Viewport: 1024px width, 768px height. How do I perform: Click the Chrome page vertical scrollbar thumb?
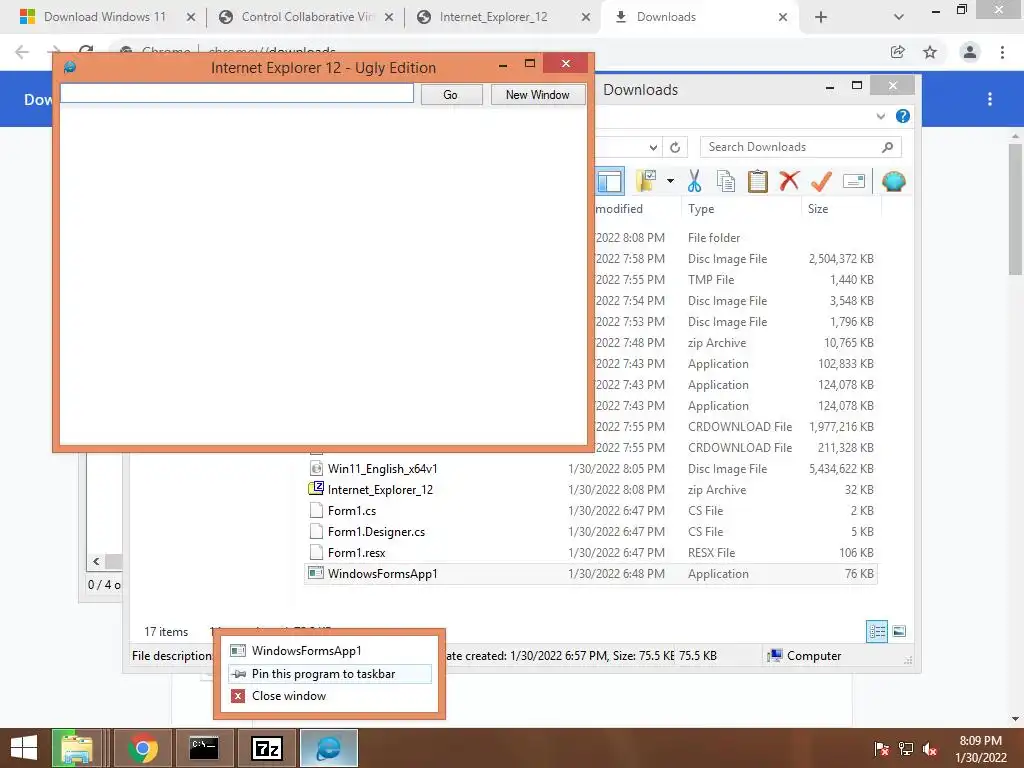click(1015, 209)
